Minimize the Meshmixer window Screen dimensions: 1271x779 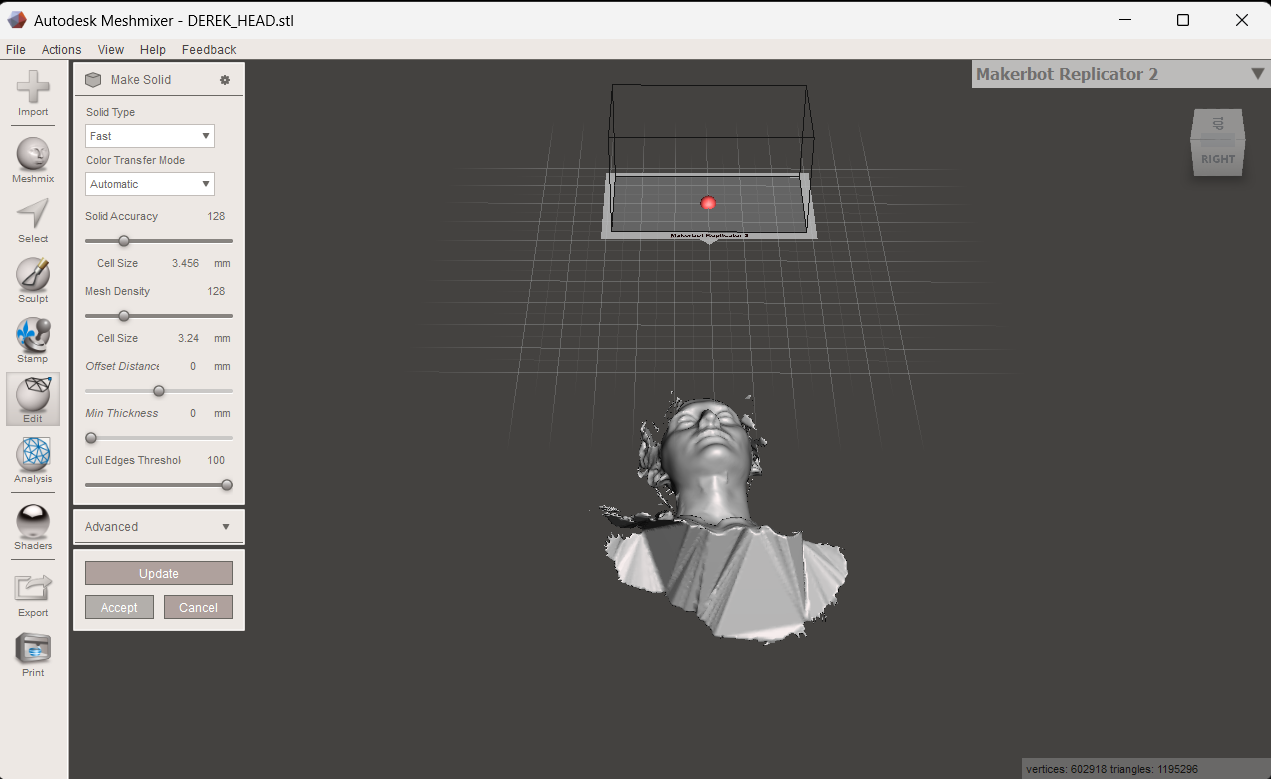[1124, 20]
